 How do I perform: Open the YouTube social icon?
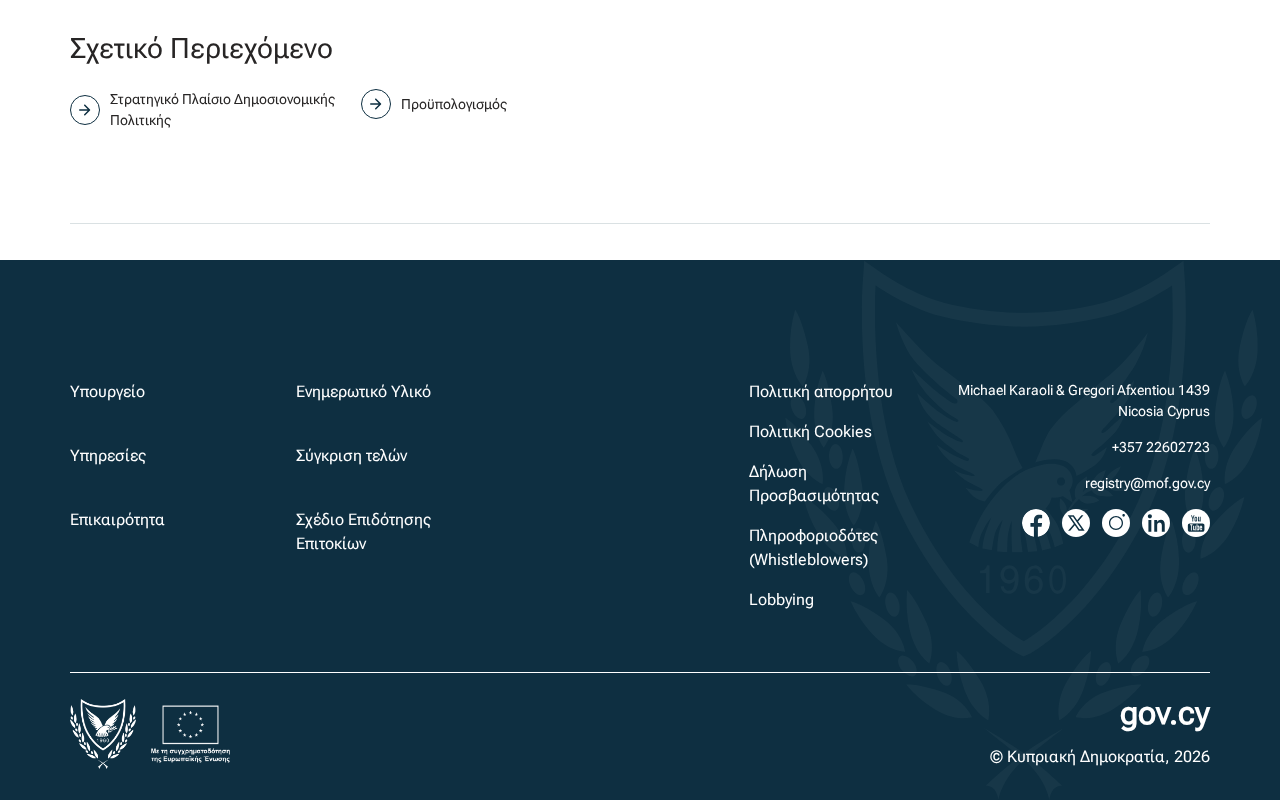1196,523
